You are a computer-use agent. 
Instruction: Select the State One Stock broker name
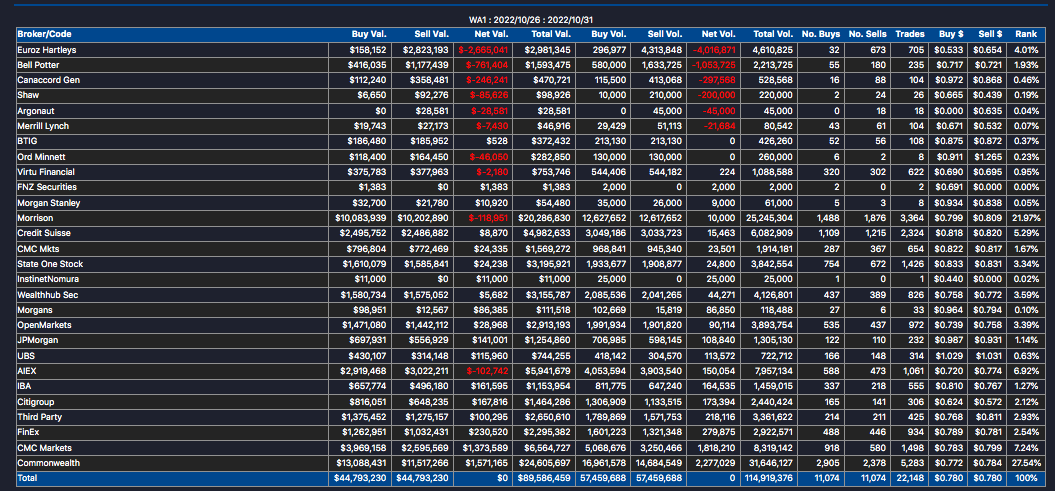click(x=50, y=264)
